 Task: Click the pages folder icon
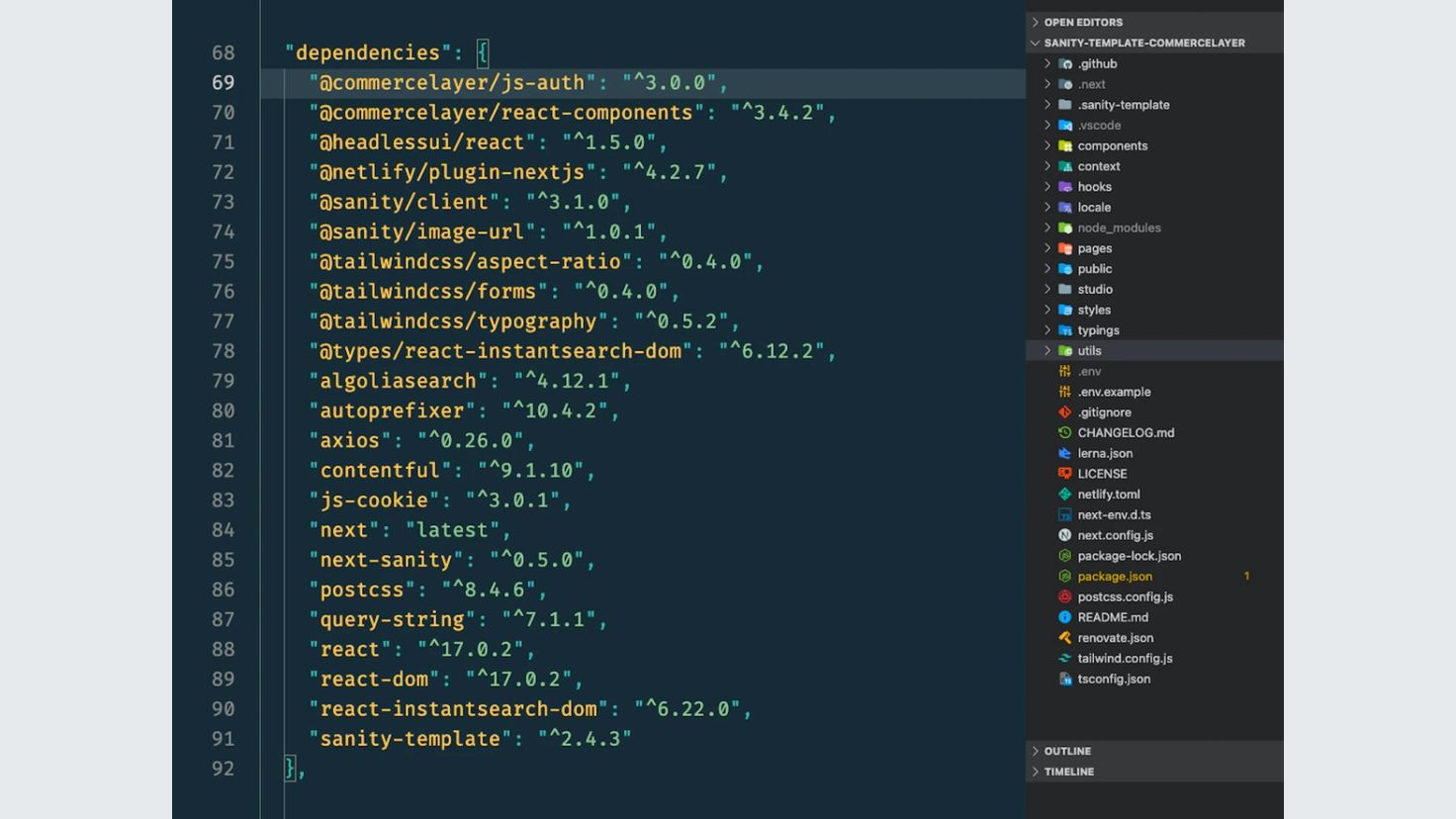coord(1065,248)
